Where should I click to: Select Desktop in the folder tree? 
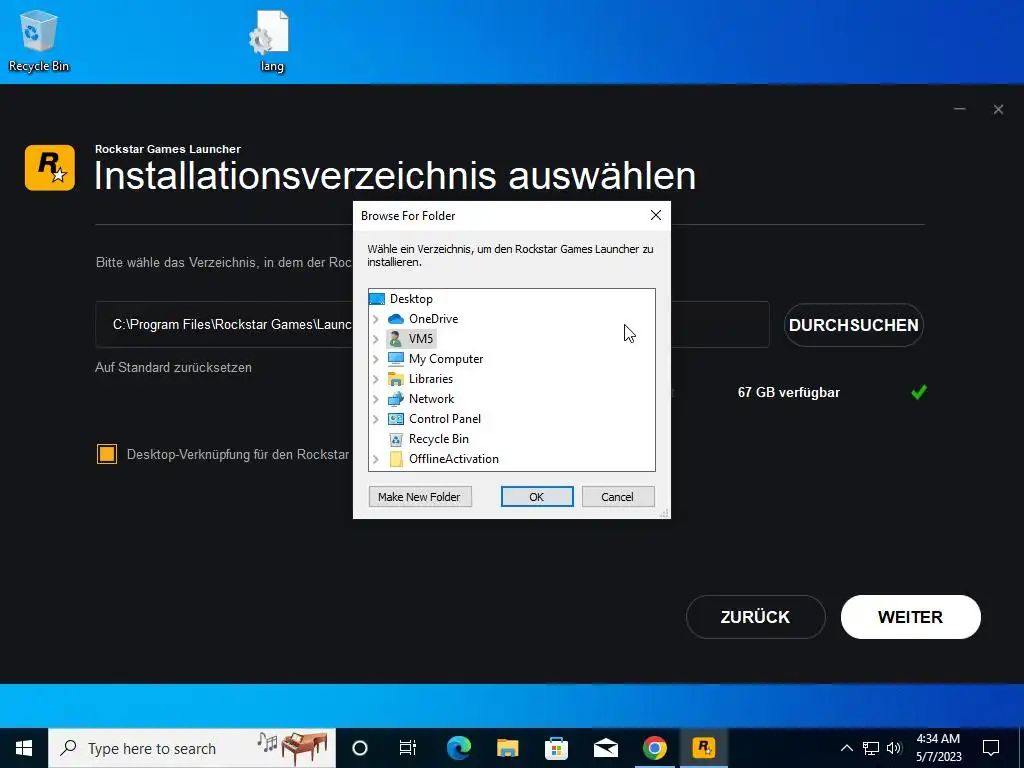pyautogui.click(x=411, y=299)
